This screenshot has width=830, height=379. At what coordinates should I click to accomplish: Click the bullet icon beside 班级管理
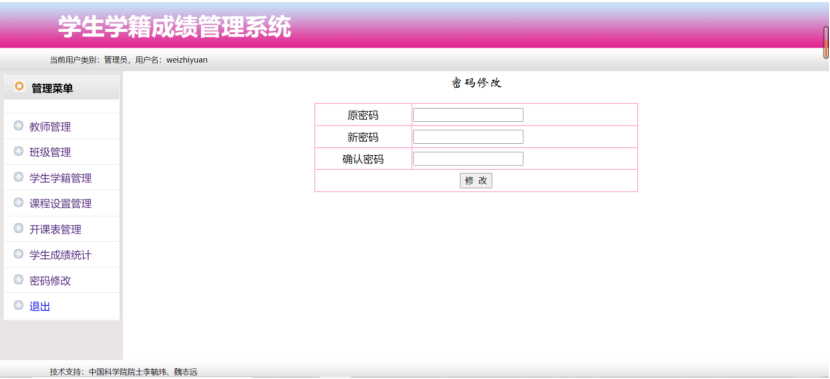(19, 151)
